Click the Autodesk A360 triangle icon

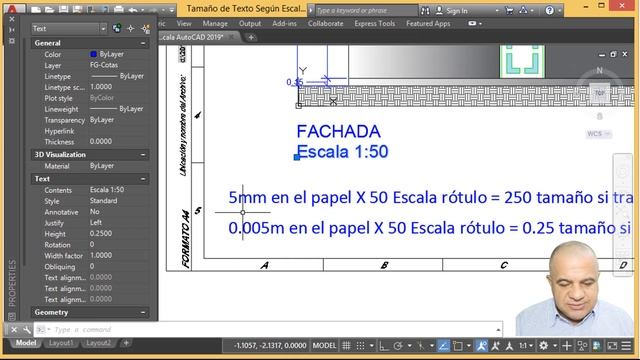tap(524, 11)
